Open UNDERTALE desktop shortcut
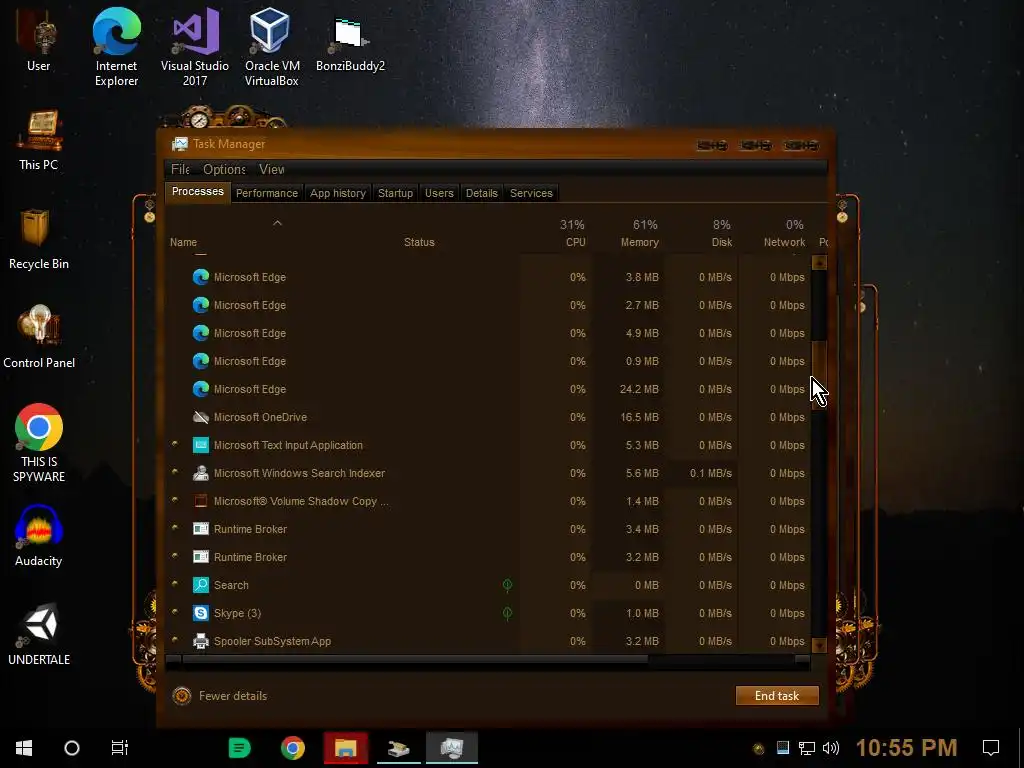1024x768 pixels. (x=39, y=635)
